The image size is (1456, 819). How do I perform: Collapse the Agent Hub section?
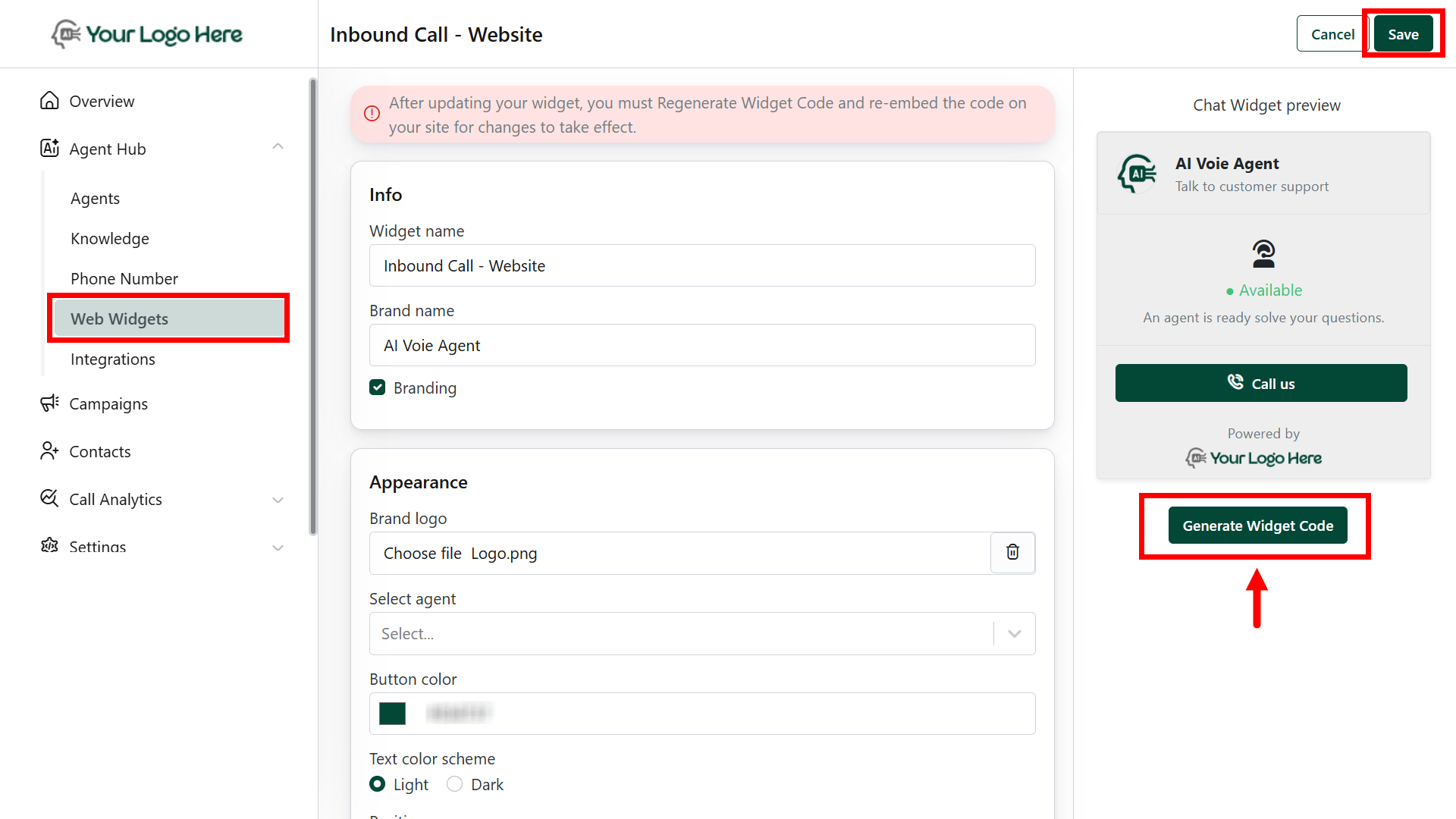(x=278, y=147)
